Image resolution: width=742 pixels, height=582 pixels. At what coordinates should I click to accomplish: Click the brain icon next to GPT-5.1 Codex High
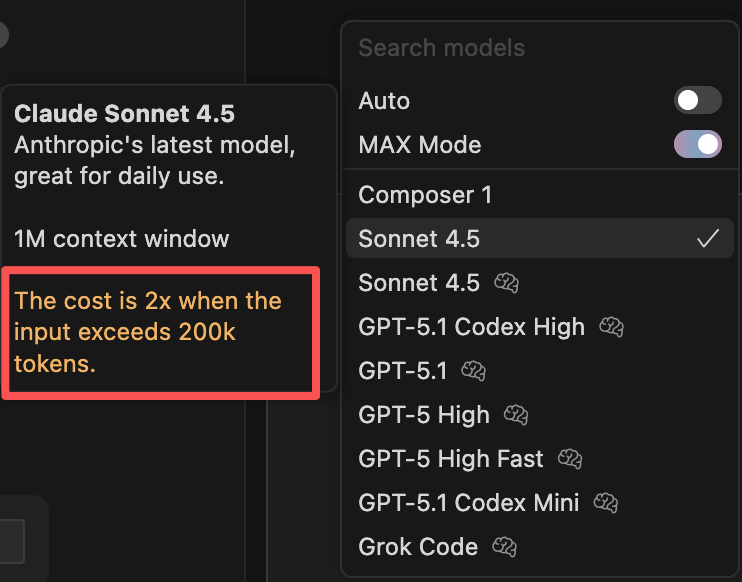click(x=612, y=327)
